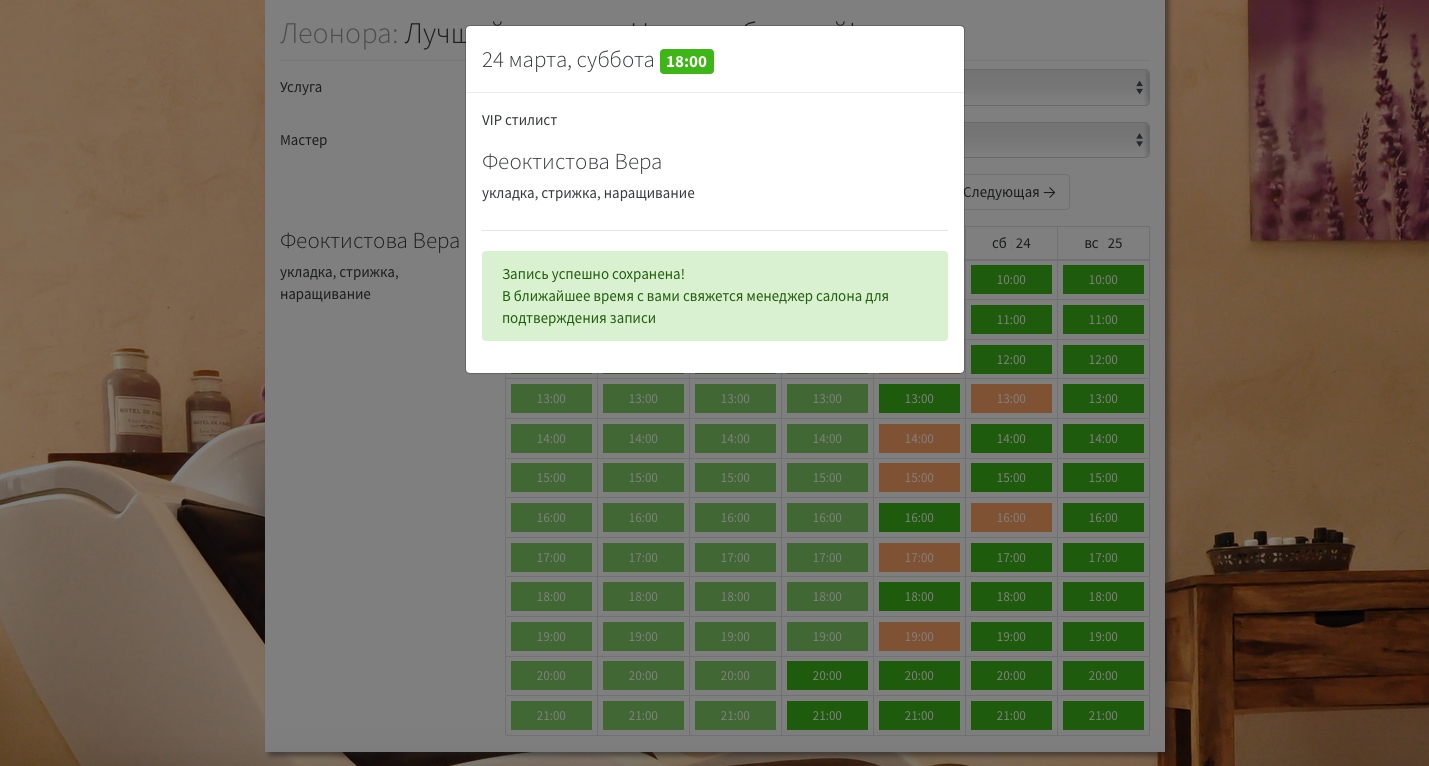Select the 10:00 slot on сб 24
Viewport: 1429px width, 766px height.
pos(1011,280)
